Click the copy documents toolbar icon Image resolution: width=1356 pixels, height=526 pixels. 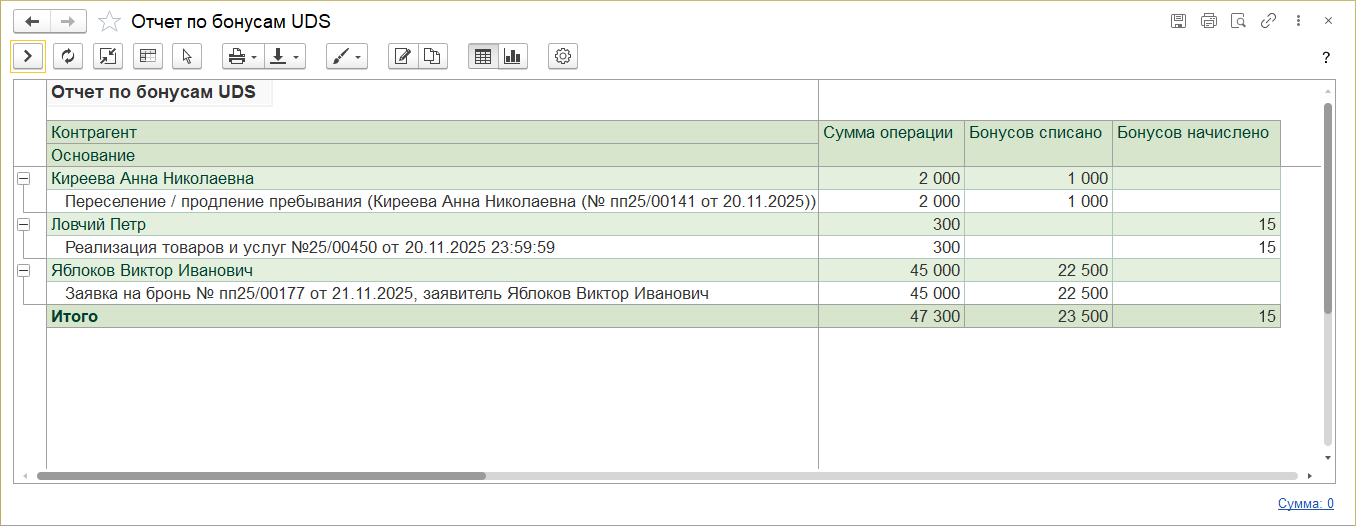tap(433, 57)
